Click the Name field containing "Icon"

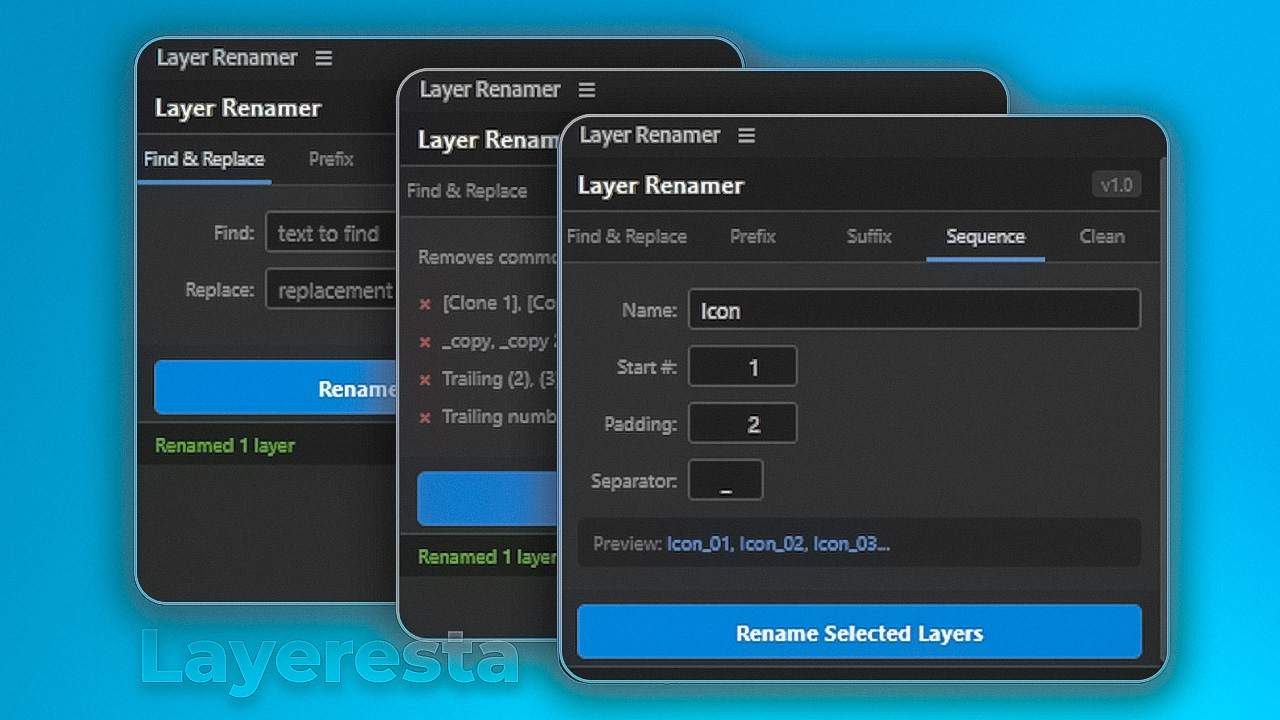pos(913,310)
